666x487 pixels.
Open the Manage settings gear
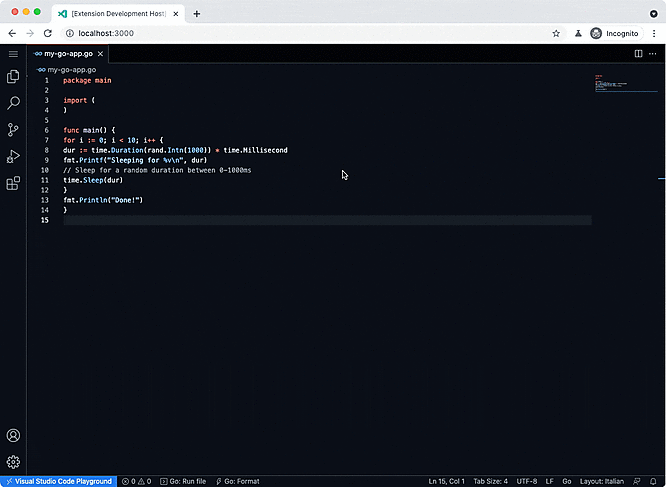13,462
